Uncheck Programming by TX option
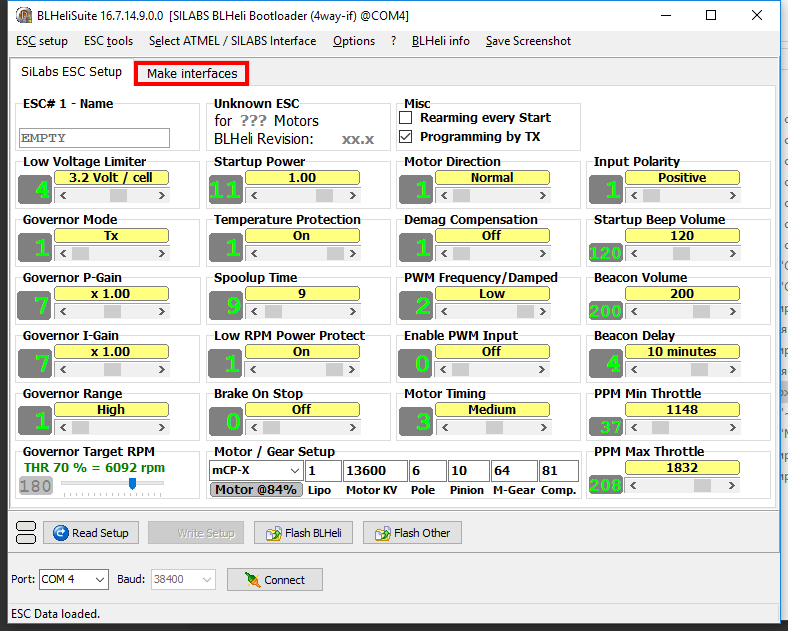788x631 pixels. [406, 137]
